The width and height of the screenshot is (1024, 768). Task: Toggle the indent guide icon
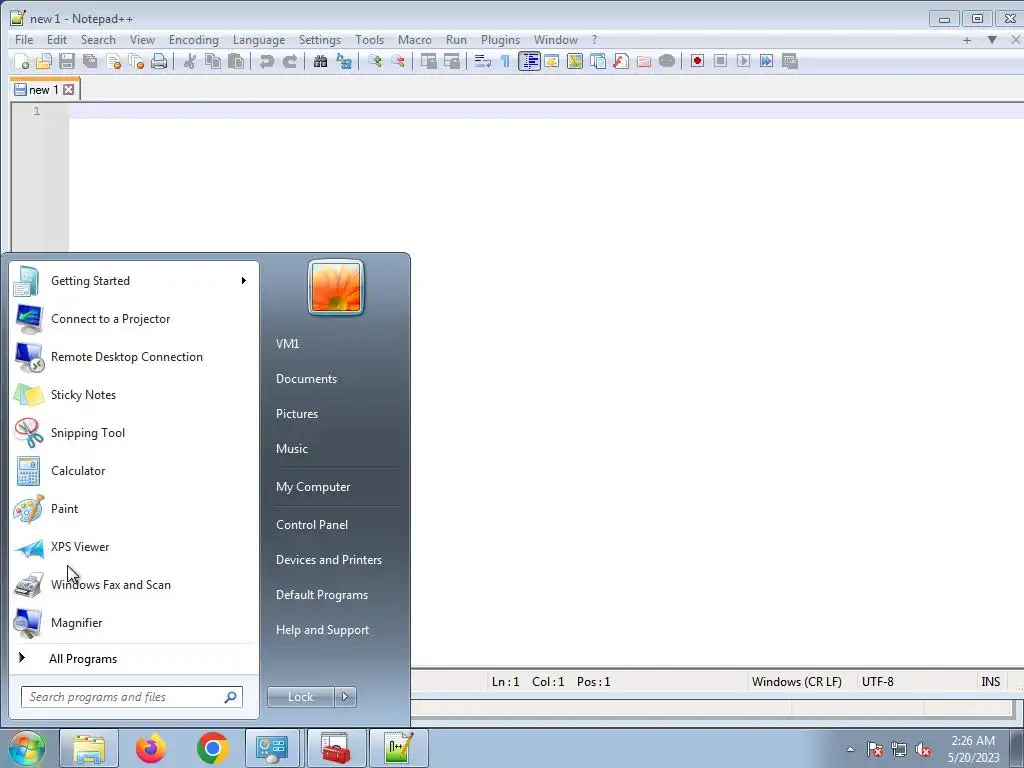[529, 61]
